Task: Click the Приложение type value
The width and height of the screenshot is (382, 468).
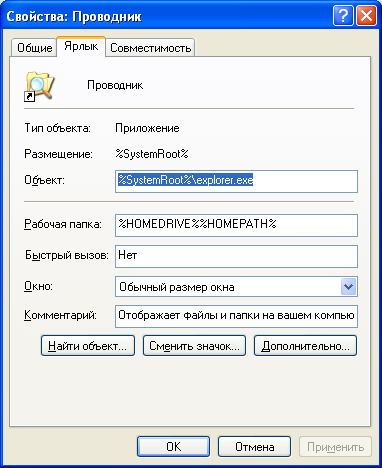Action: 147,128
